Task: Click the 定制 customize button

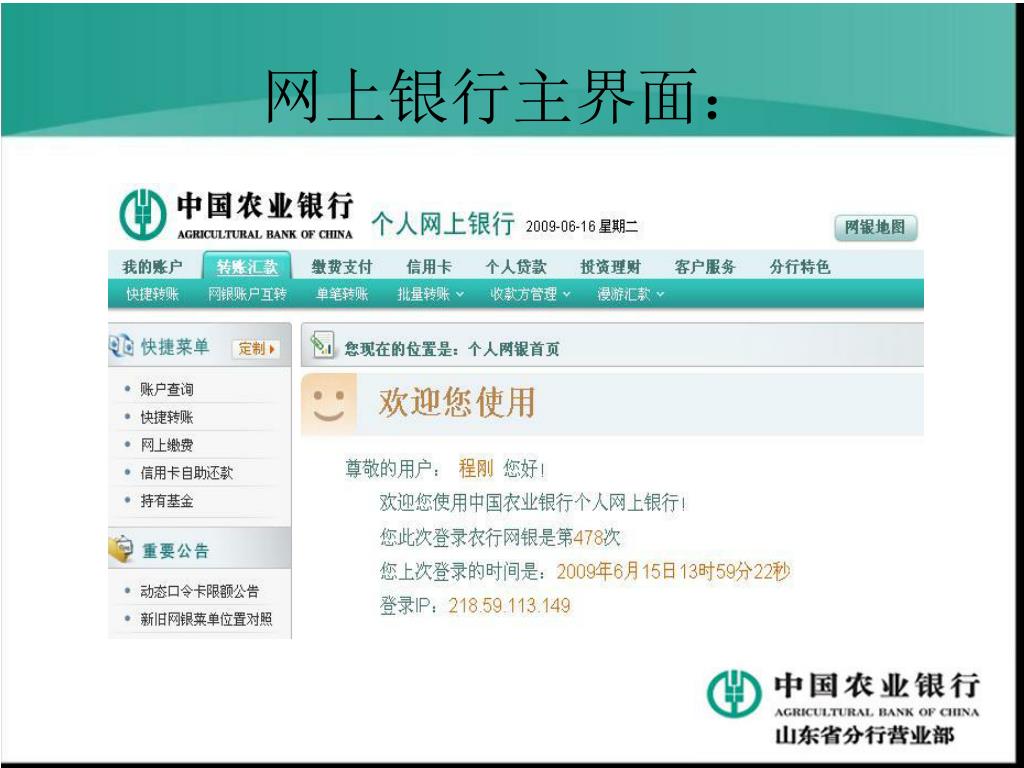Action: (x=257, y=348)
